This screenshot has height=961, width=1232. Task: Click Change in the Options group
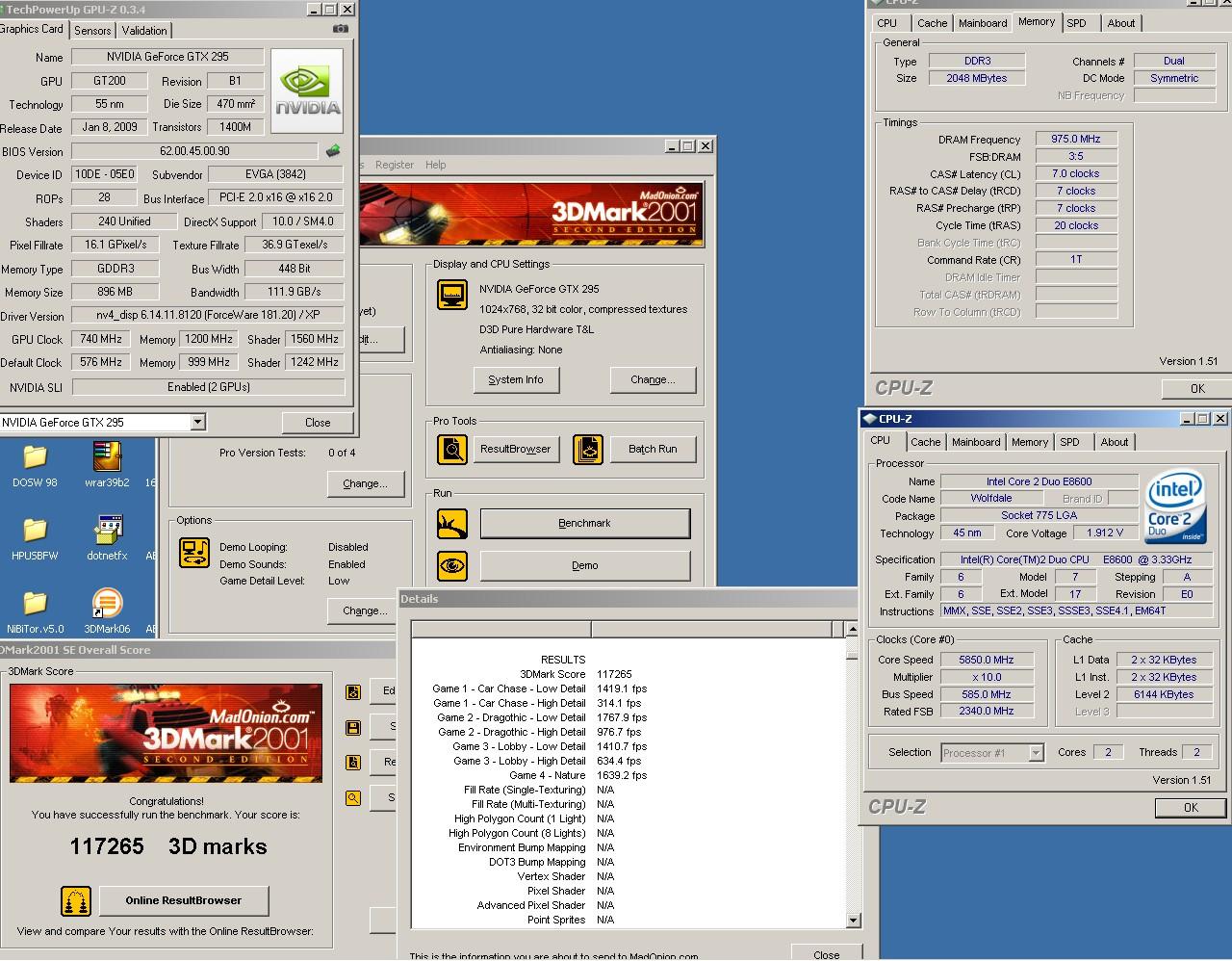point(365,610)
